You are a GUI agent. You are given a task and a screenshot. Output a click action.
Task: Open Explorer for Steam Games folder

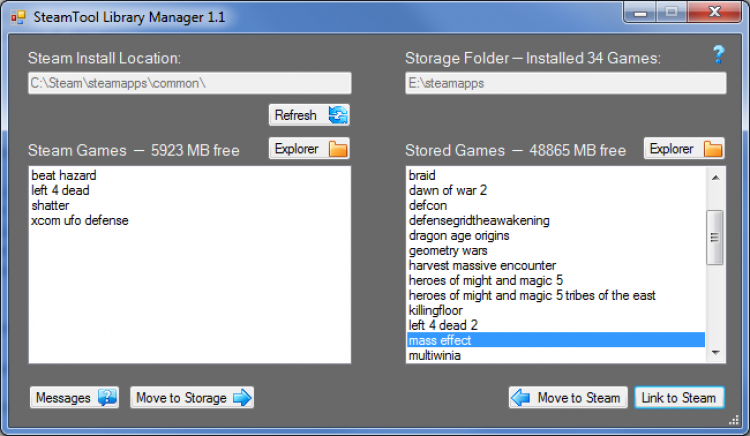(x=309, y=149)
